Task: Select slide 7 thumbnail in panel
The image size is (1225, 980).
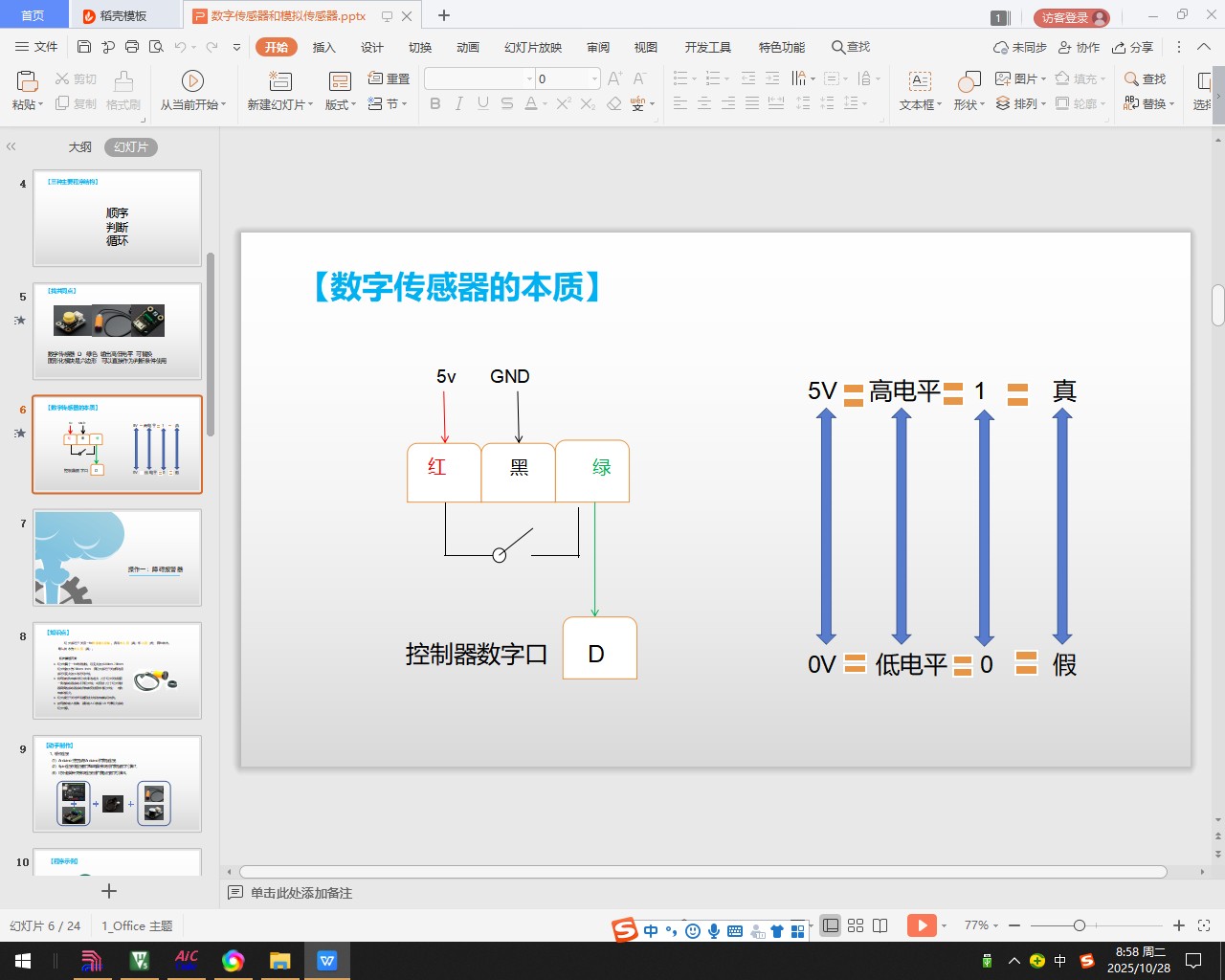Action: pos(117,557)
